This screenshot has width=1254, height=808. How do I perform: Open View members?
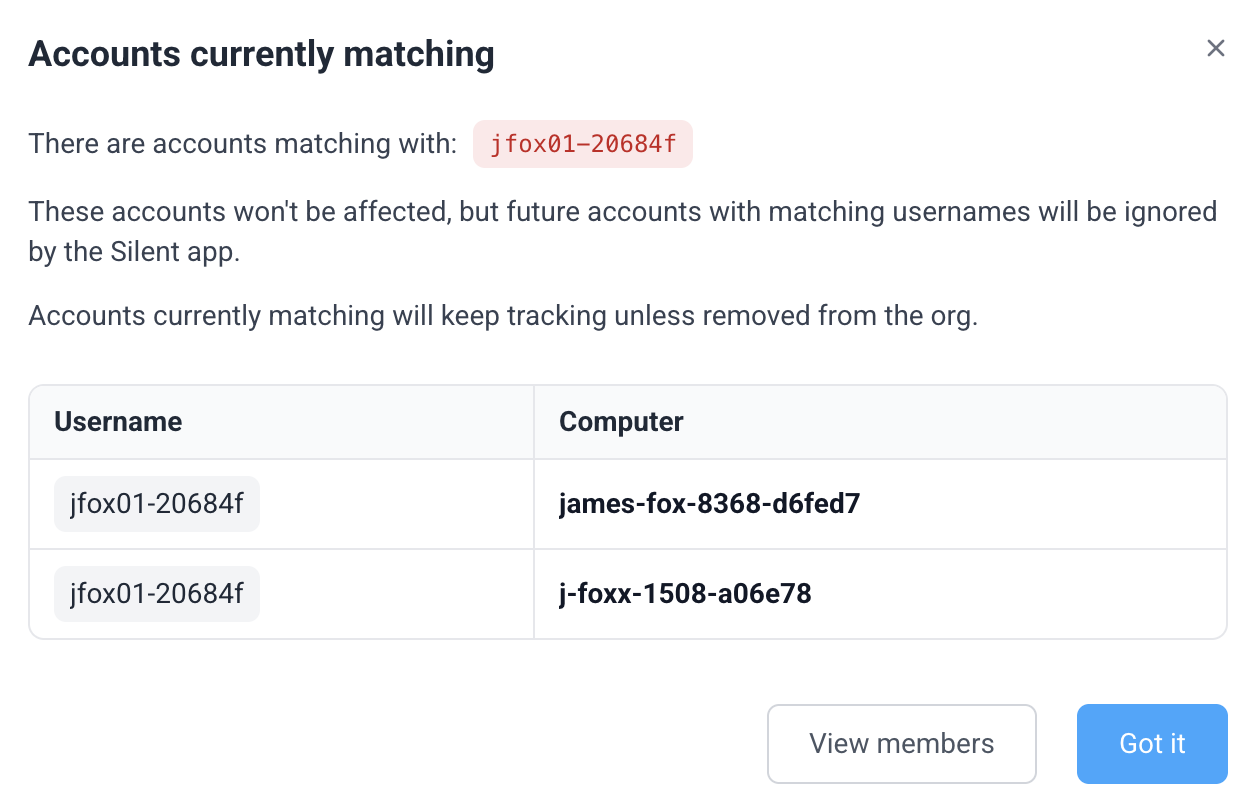[x=901, y=744]
